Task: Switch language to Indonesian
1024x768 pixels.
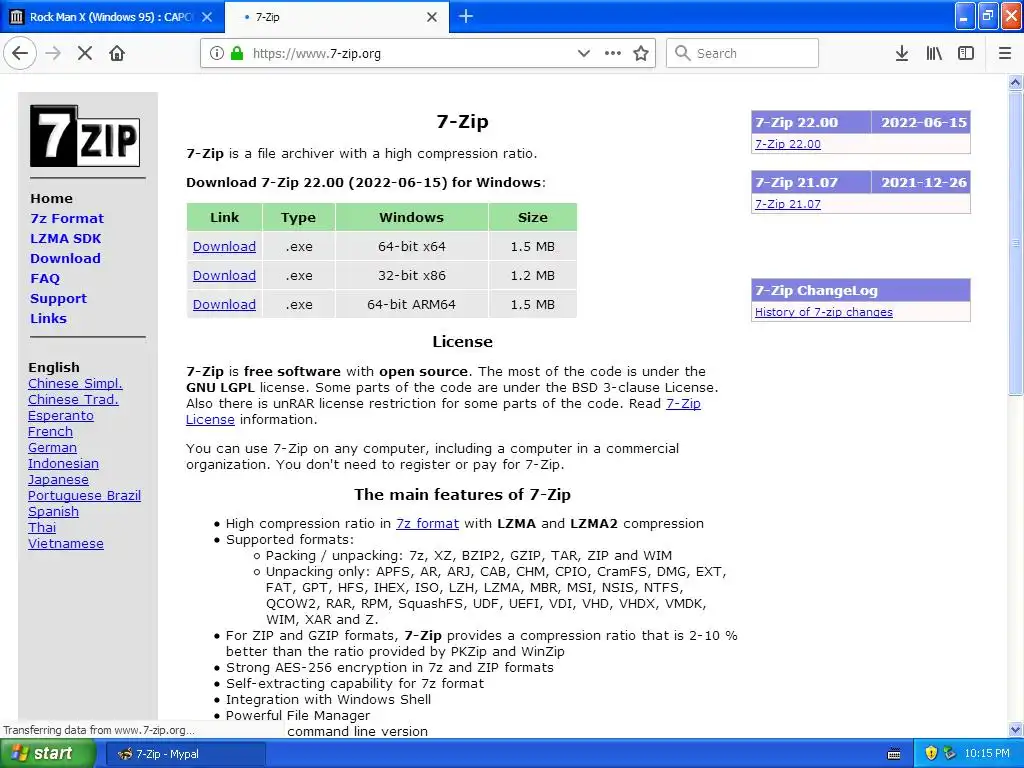Action: tap(63, 464)
